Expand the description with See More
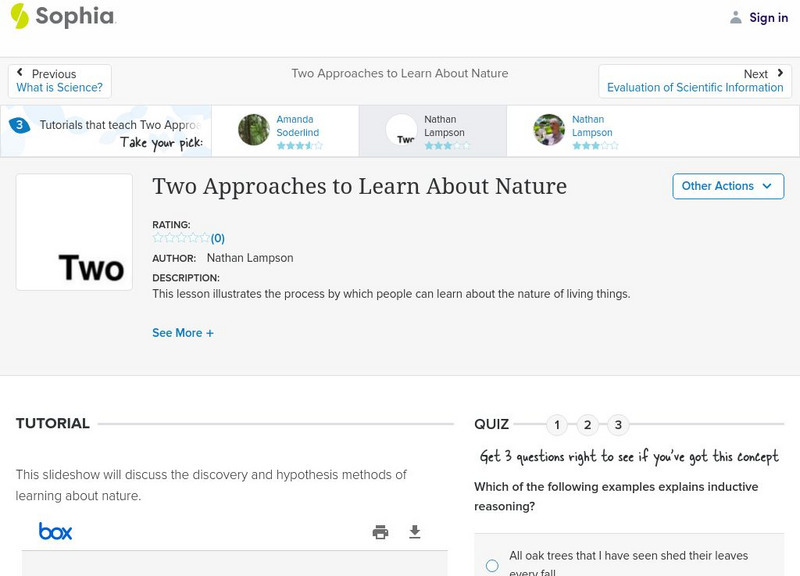The height and width of the screenshot is (576, 800). [183, 332]
